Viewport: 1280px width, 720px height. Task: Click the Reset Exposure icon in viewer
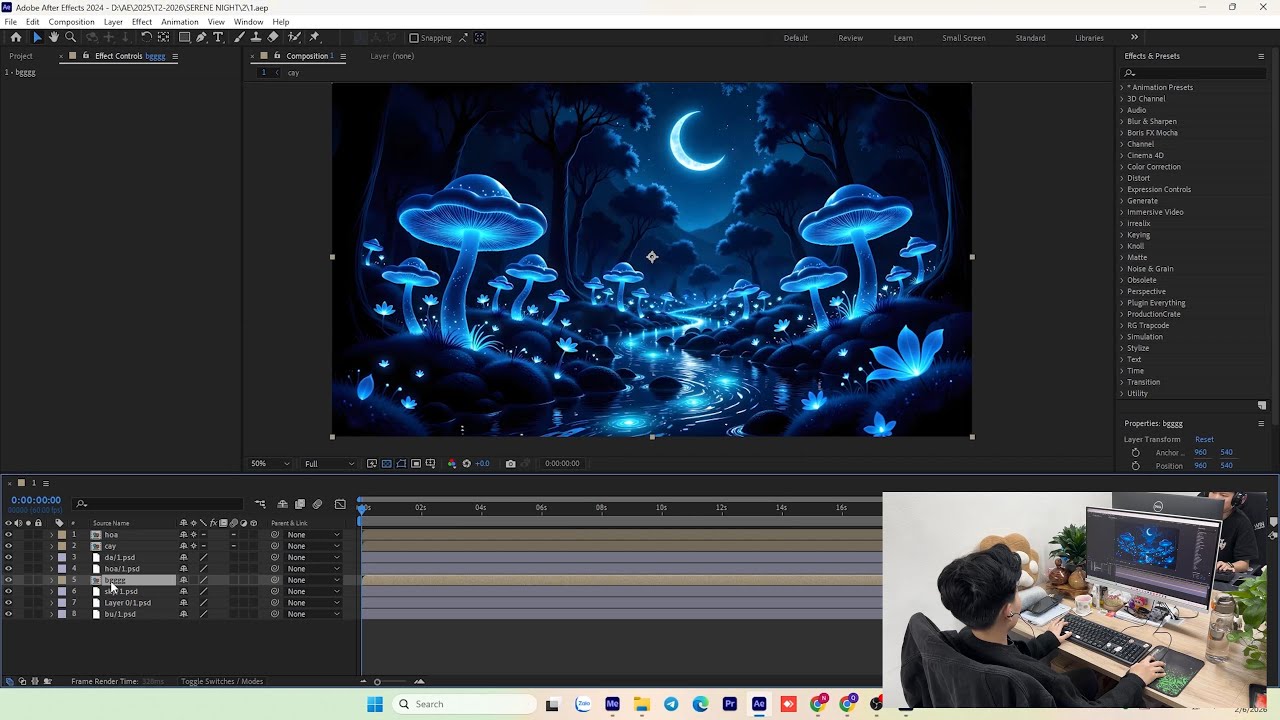click(466, 464)
